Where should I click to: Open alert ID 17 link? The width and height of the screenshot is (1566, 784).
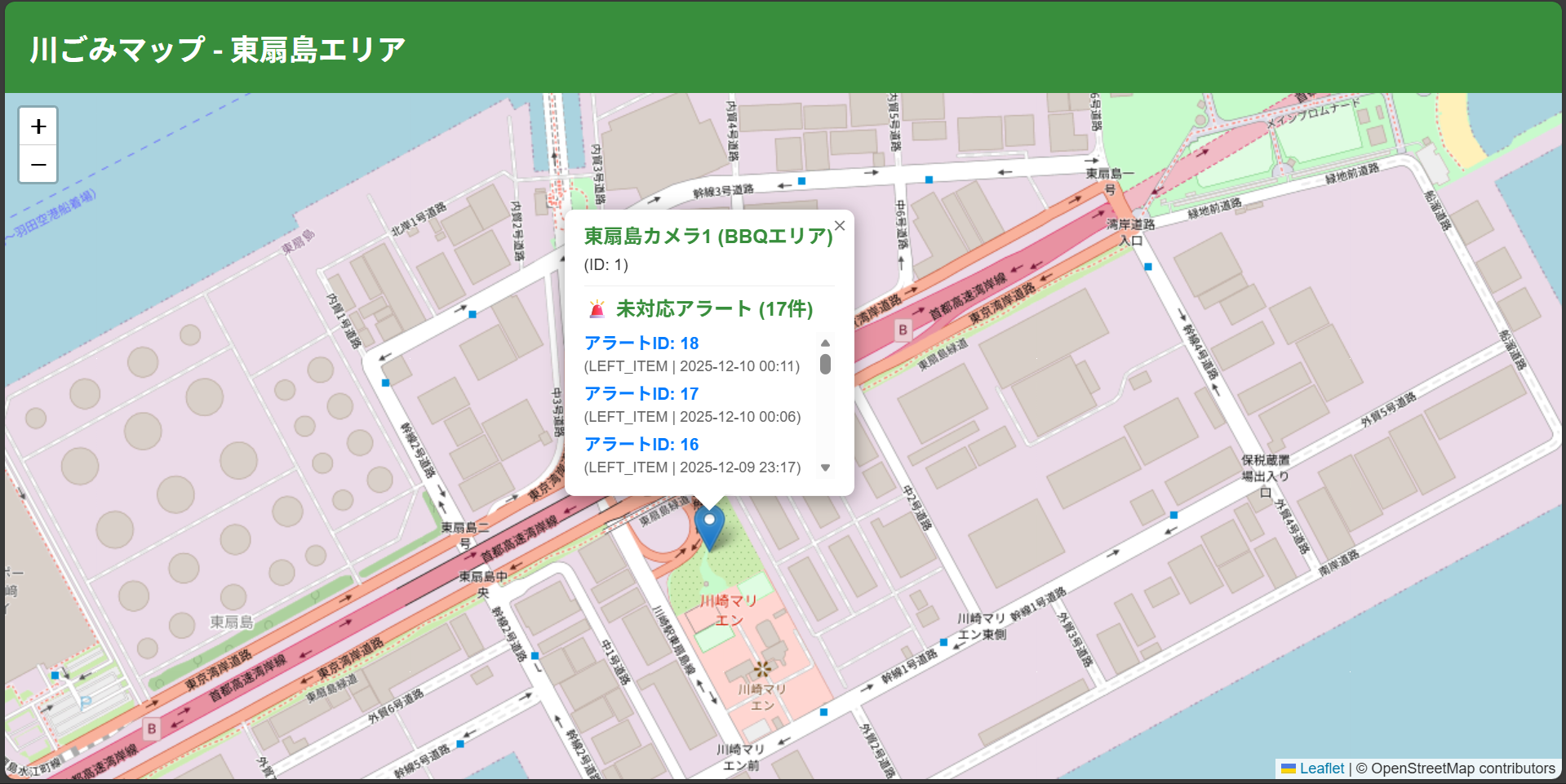point(641,394)
